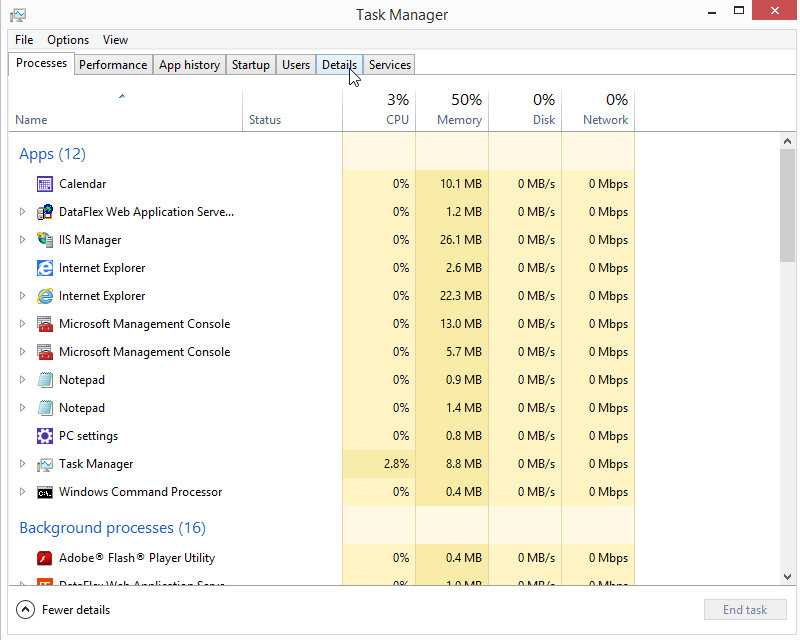800x640 pixels.
Task: Expand the Microsoft Management Console 13.0 MB row
Action: [22, 324]
